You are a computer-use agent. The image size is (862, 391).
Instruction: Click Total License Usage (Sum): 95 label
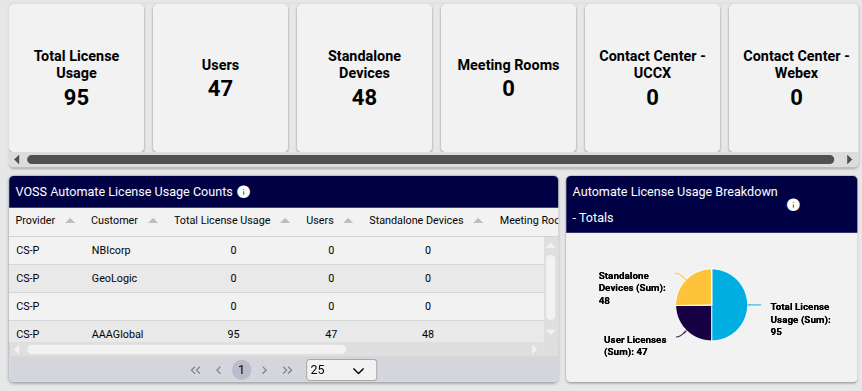click(799, 320)
